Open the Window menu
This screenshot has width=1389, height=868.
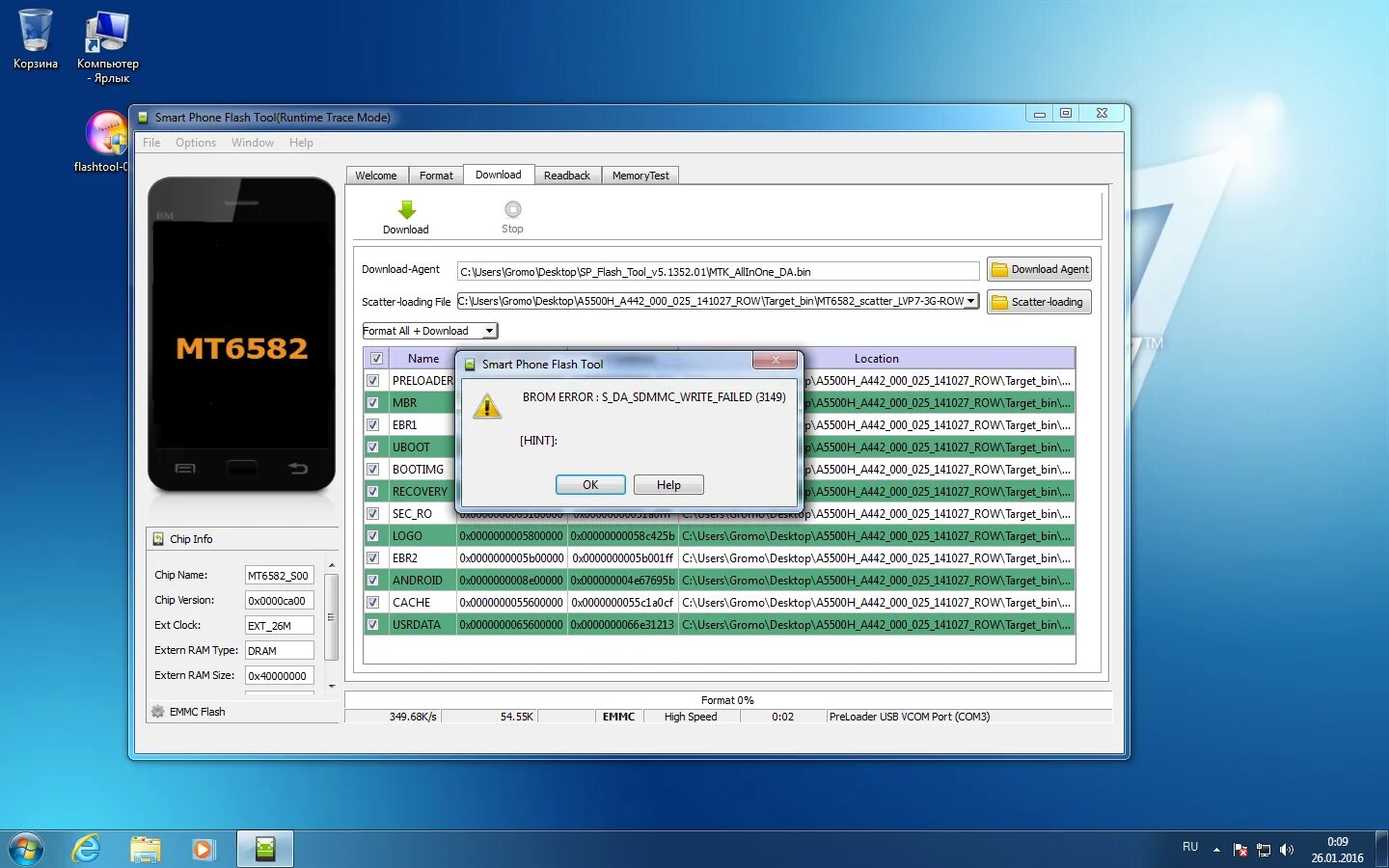click(253, 143)
